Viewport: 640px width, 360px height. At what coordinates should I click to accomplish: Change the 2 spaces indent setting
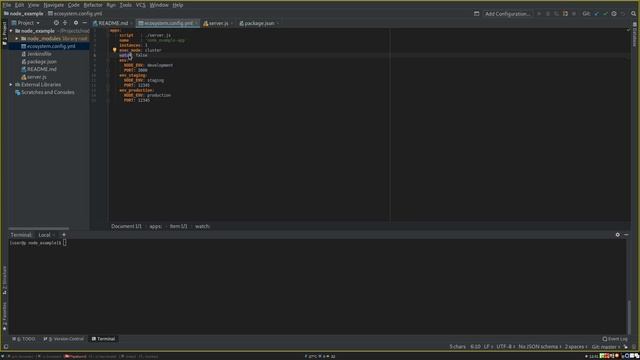click(576, 347)
